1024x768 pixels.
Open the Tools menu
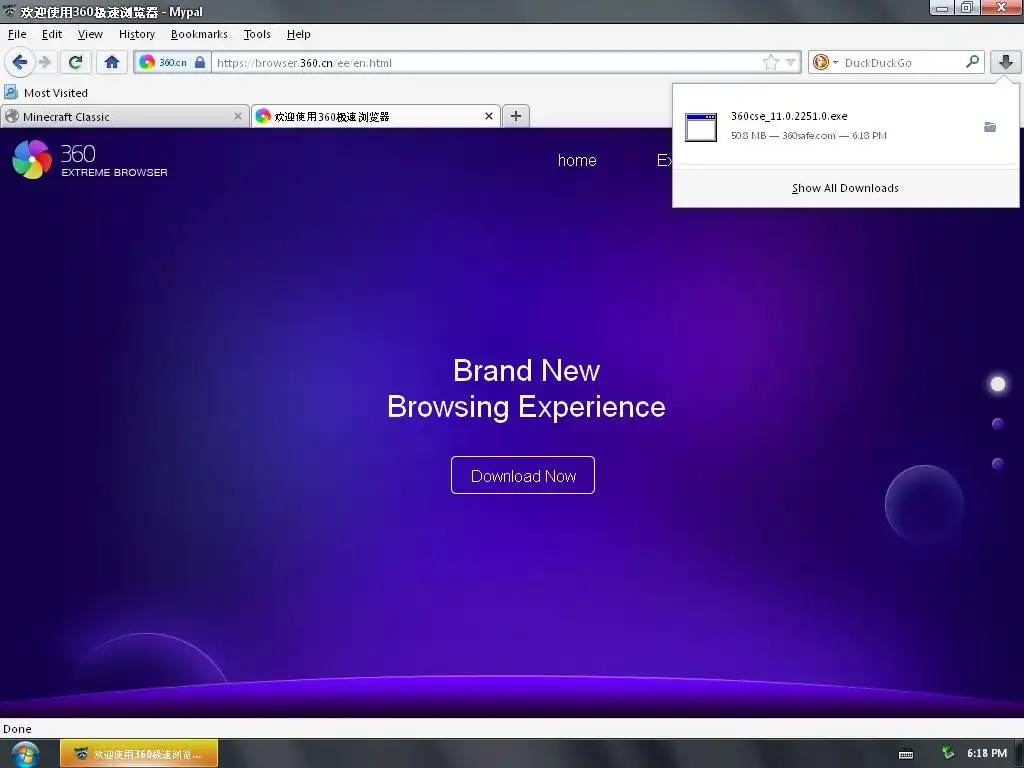click(257, 34)
